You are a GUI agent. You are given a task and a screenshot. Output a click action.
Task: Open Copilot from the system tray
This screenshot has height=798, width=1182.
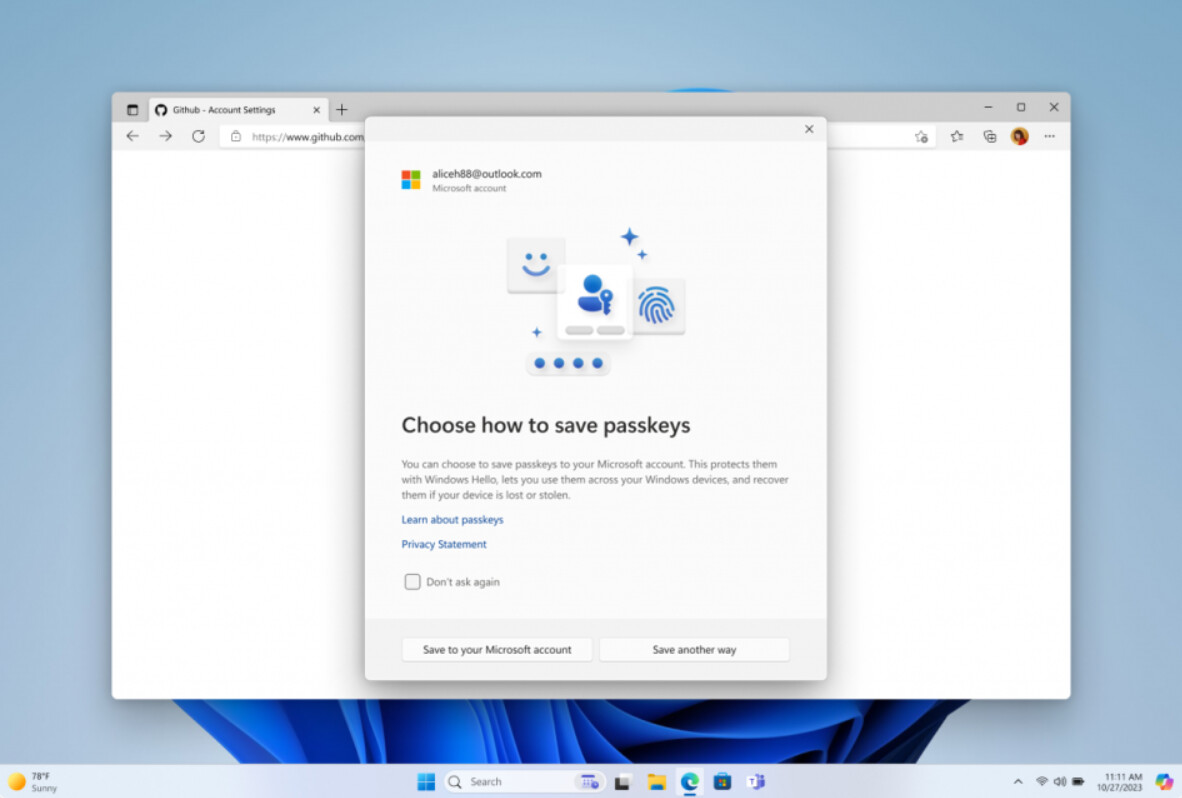[1163, 781]
